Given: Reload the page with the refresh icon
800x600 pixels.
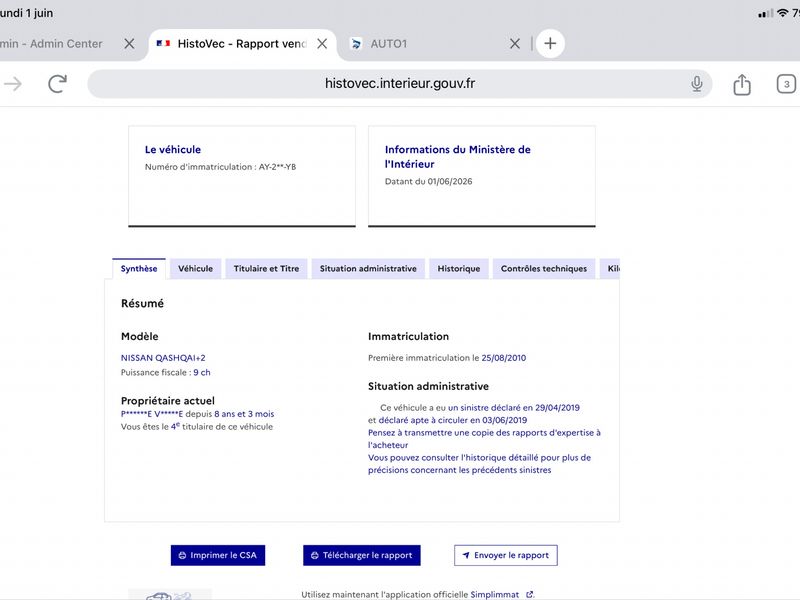Looking at the screenshot, I should click(57, 84).
